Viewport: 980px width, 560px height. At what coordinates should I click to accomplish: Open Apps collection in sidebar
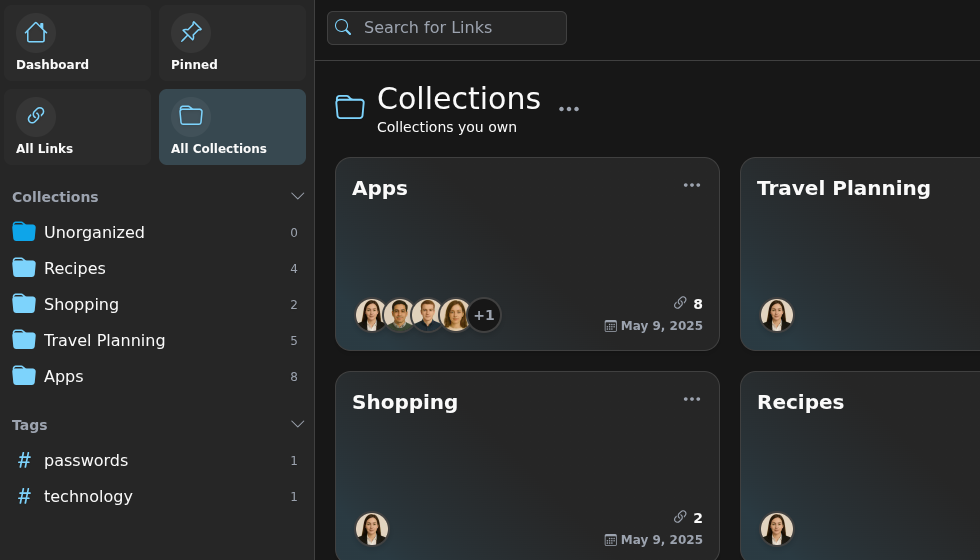[155, 376]
